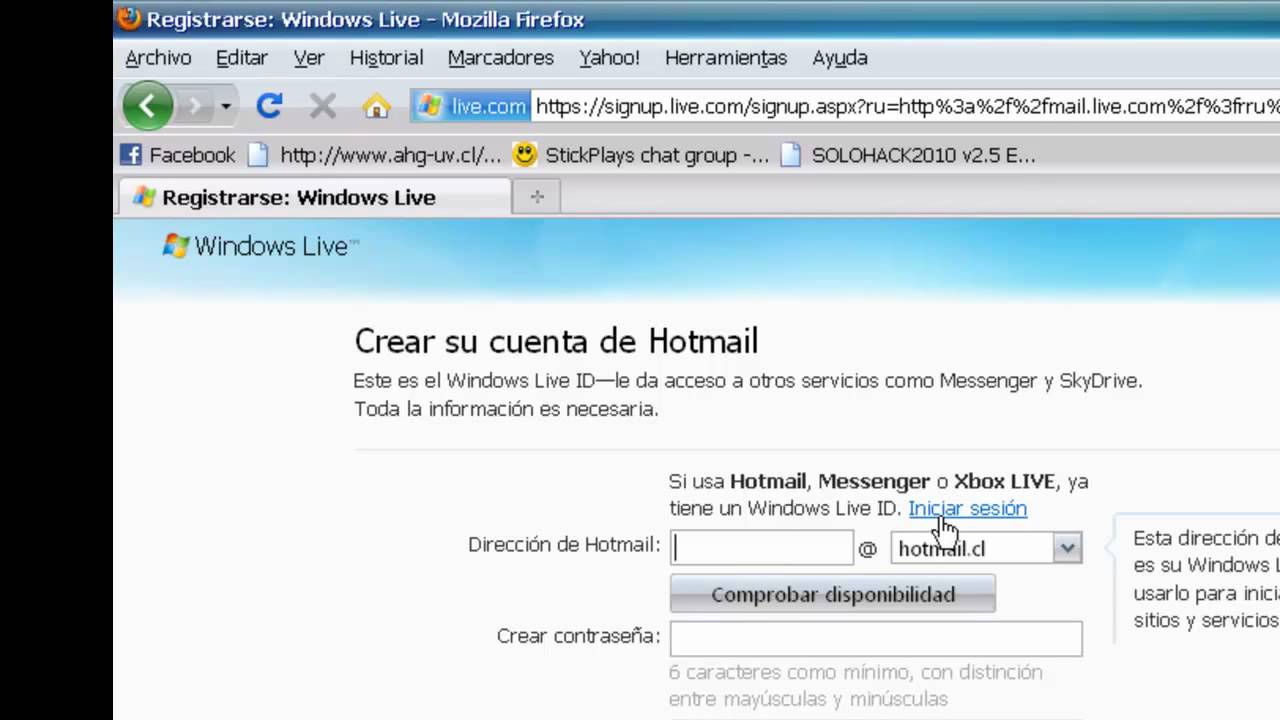Open the Editar menu
Viewport: 1280px width, 720px height.
(242, 58)
